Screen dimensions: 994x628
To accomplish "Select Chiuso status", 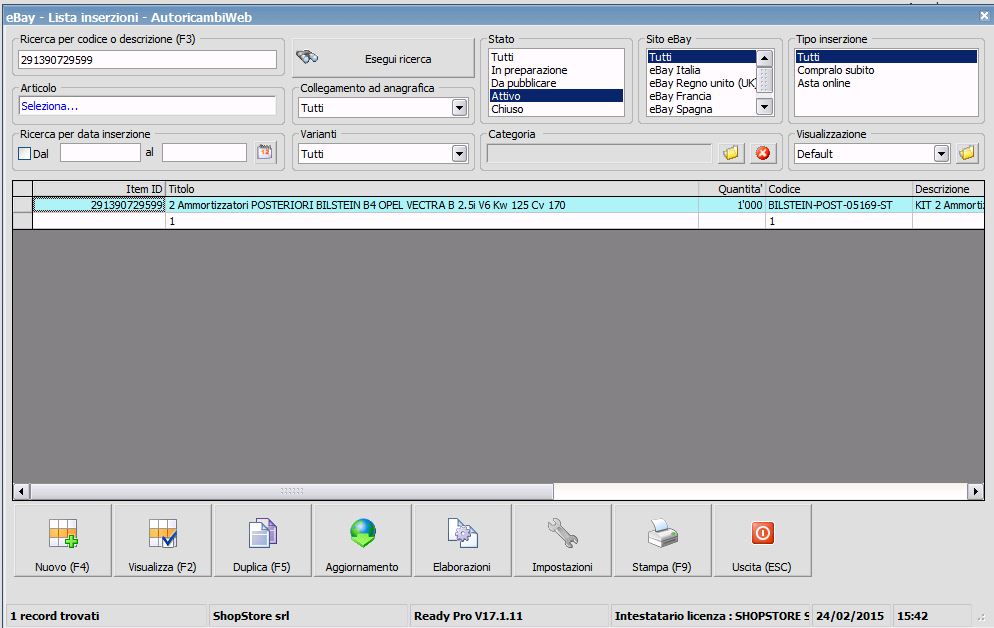I will [x=556, y=109].
